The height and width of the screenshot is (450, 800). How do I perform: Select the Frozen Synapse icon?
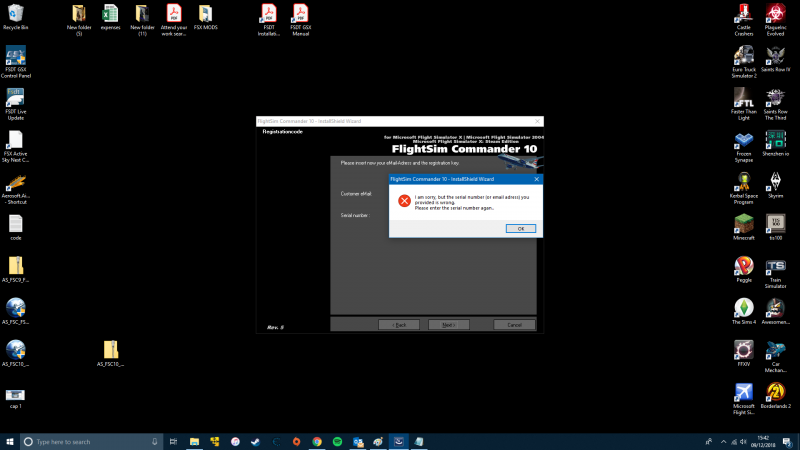point(743,146)
